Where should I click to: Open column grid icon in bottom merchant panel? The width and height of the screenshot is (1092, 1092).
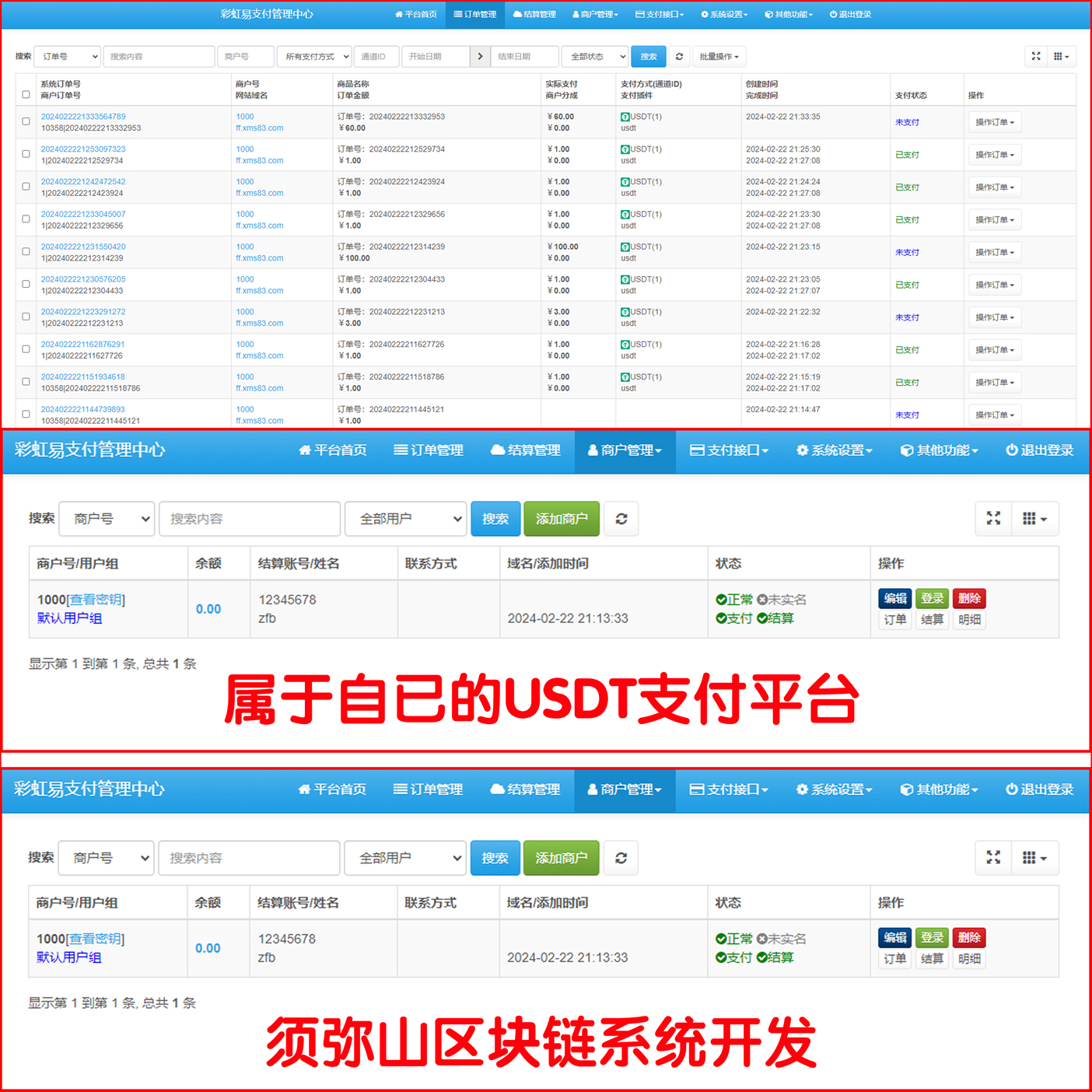[x=1034, y=858]
